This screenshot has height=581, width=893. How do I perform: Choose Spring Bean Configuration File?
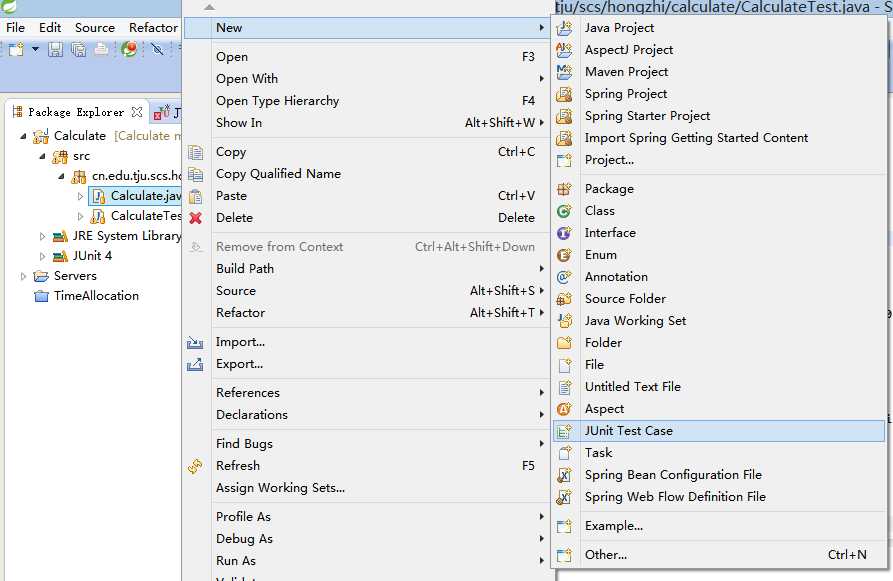(673, 475)
